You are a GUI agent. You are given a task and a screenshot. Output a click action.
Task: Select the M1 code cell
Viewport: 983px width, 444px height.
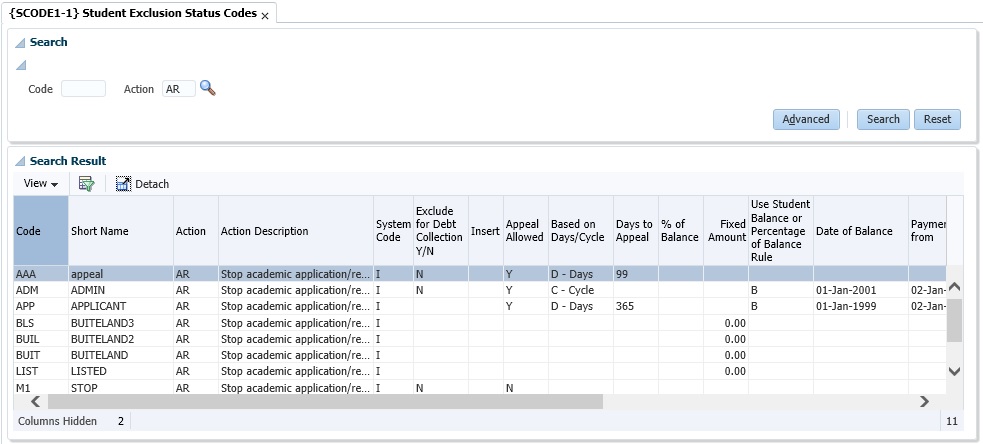tap(41, 388)
